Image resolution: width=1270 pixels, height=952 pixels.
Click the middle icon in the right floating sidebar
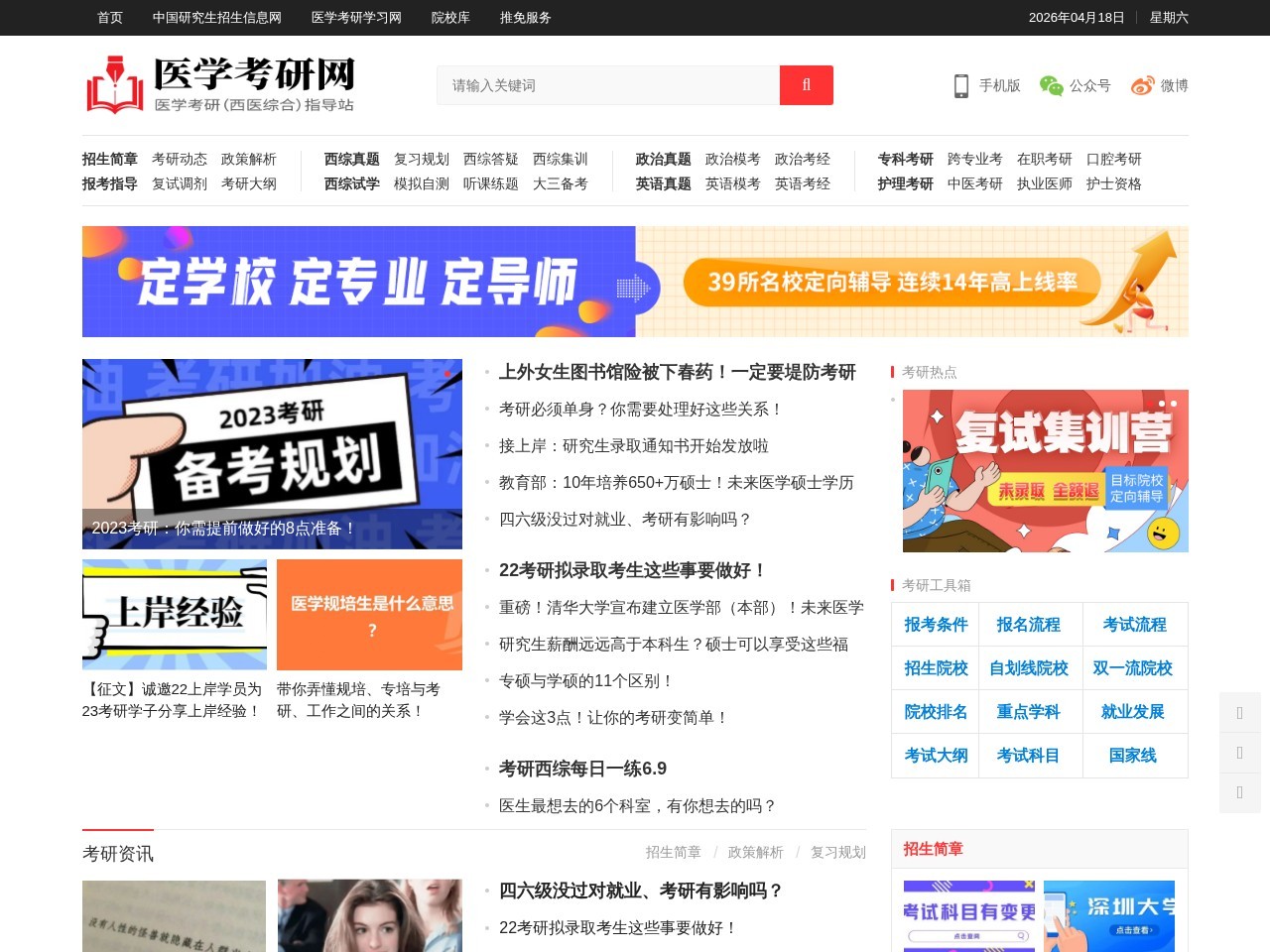(x=1239, y=753)
